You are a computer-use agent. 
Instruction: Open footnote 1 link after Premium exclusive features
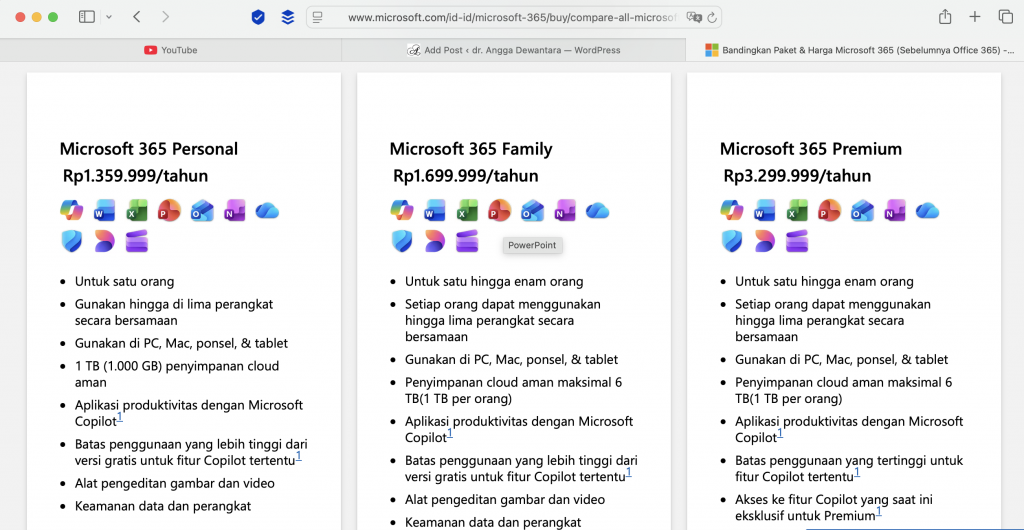[879, 512]
